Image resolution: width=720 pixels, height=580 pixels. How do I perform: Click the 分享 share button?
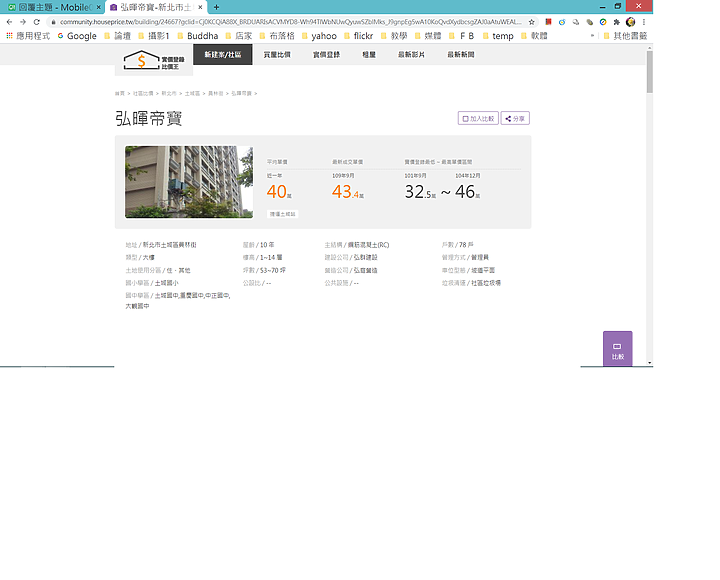click(x=515, y=118)
